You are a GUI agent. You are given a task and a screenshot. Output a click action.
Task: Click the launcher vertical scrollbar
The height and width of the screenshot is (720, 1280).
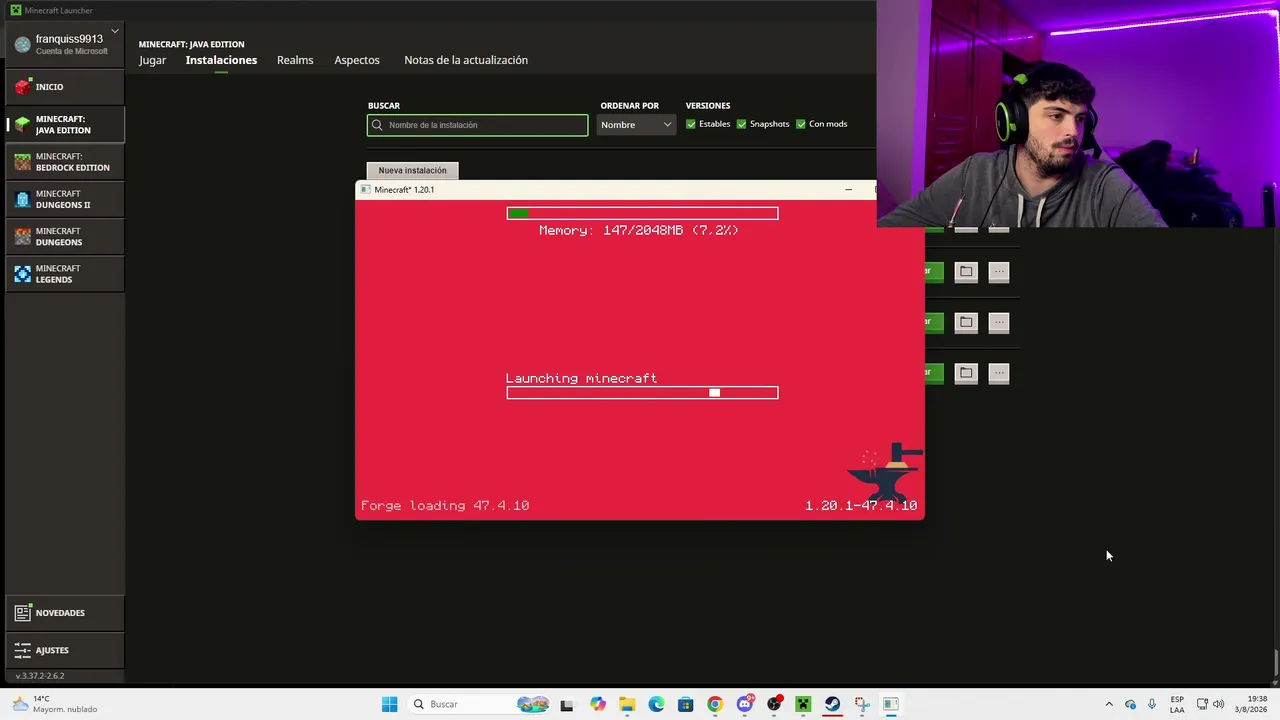coord(1276,662)
